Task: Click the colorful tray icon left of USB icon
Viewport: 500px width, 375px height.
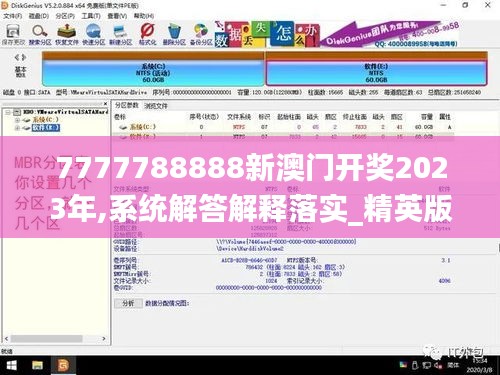Action: click(403, 365)
